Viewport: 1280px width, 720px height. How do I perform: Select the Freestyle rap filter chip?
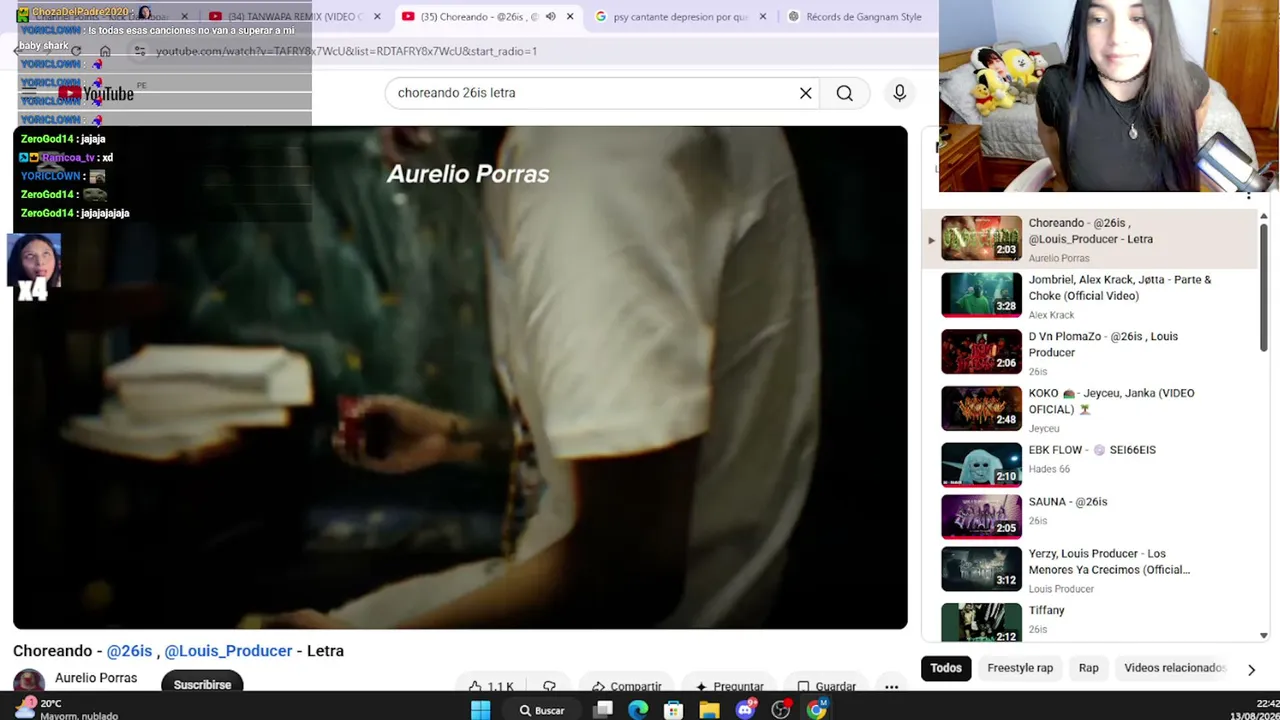click(x=1020, y=668)
